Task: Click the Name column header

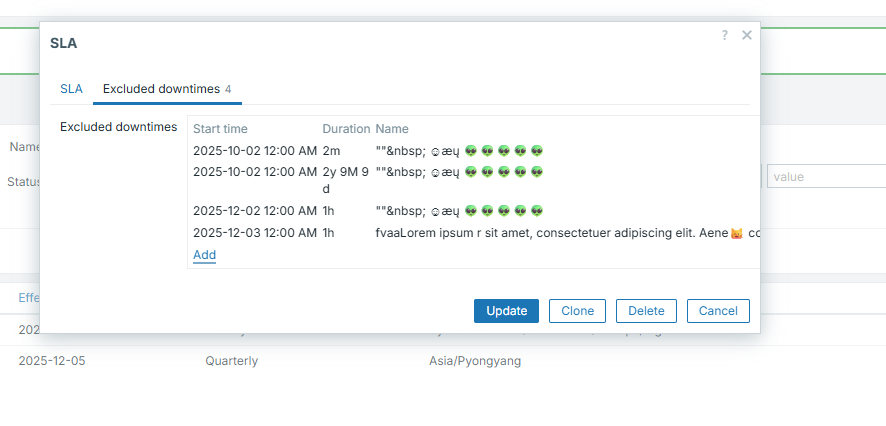Action: point(392,129)
